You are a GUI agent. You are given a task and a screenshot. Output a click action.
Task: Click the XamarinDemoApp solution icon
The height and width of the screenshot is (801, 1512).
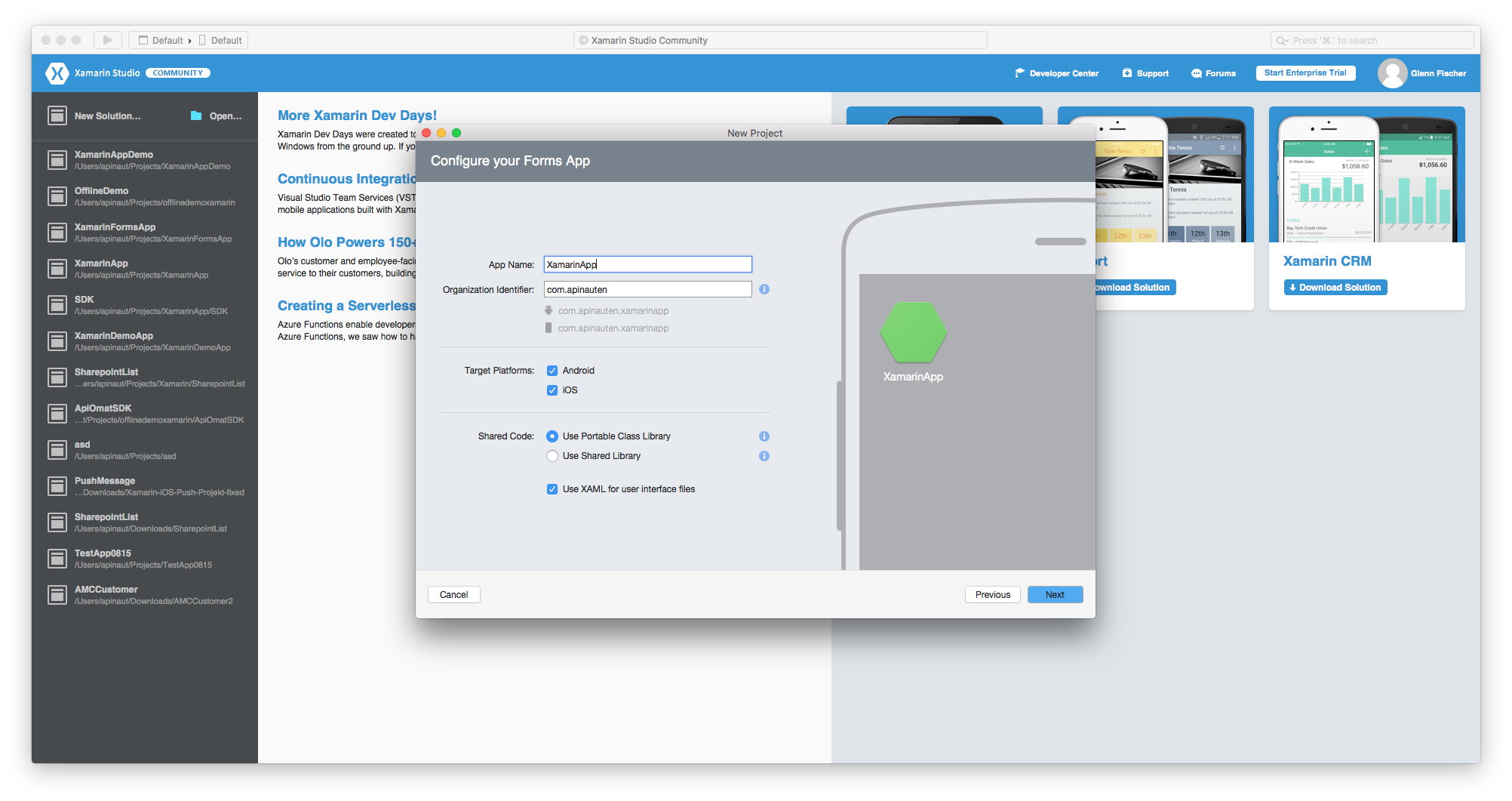57,341
